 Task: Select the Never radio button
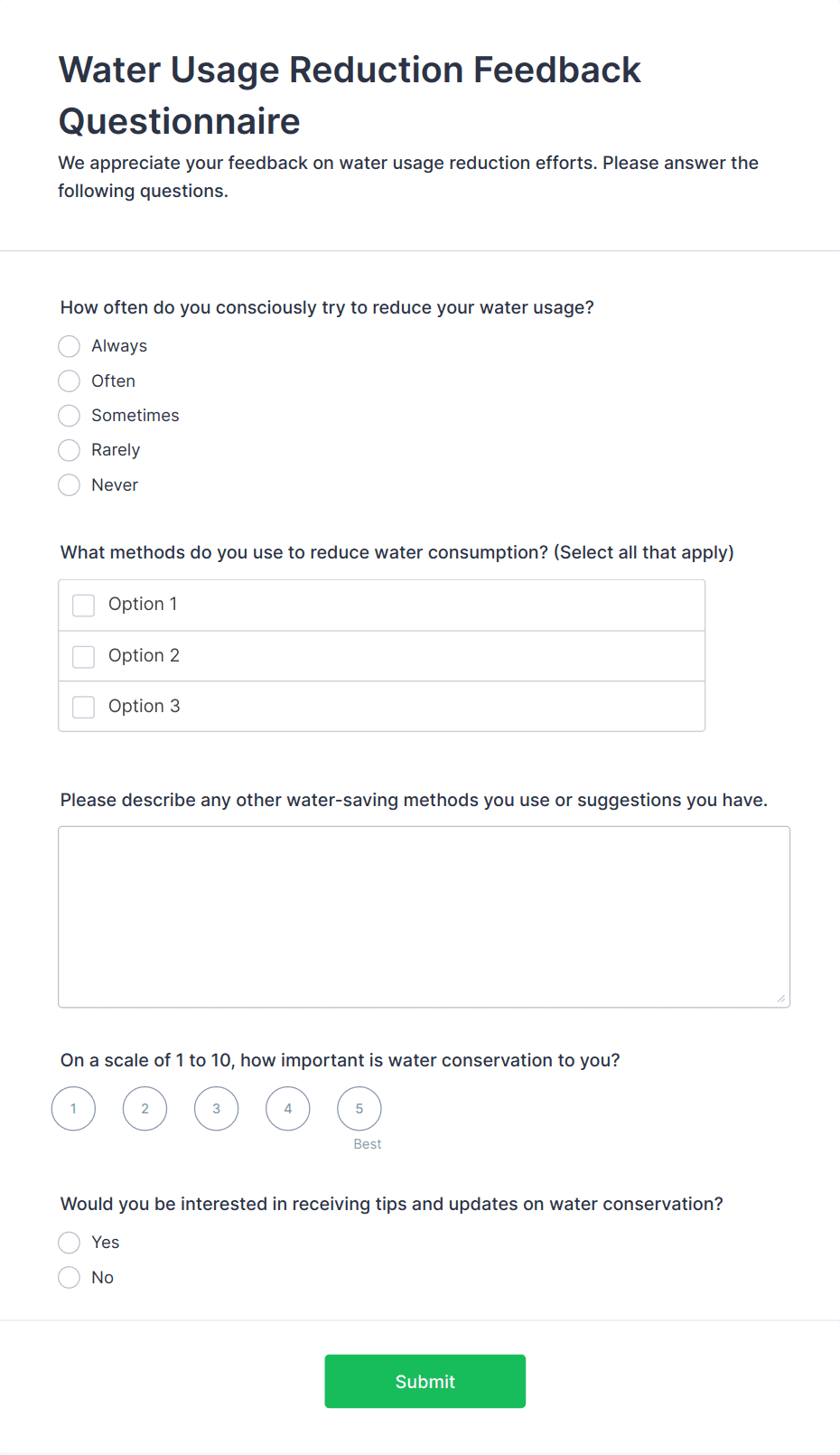pyautogui.click(x=69, y=485)
